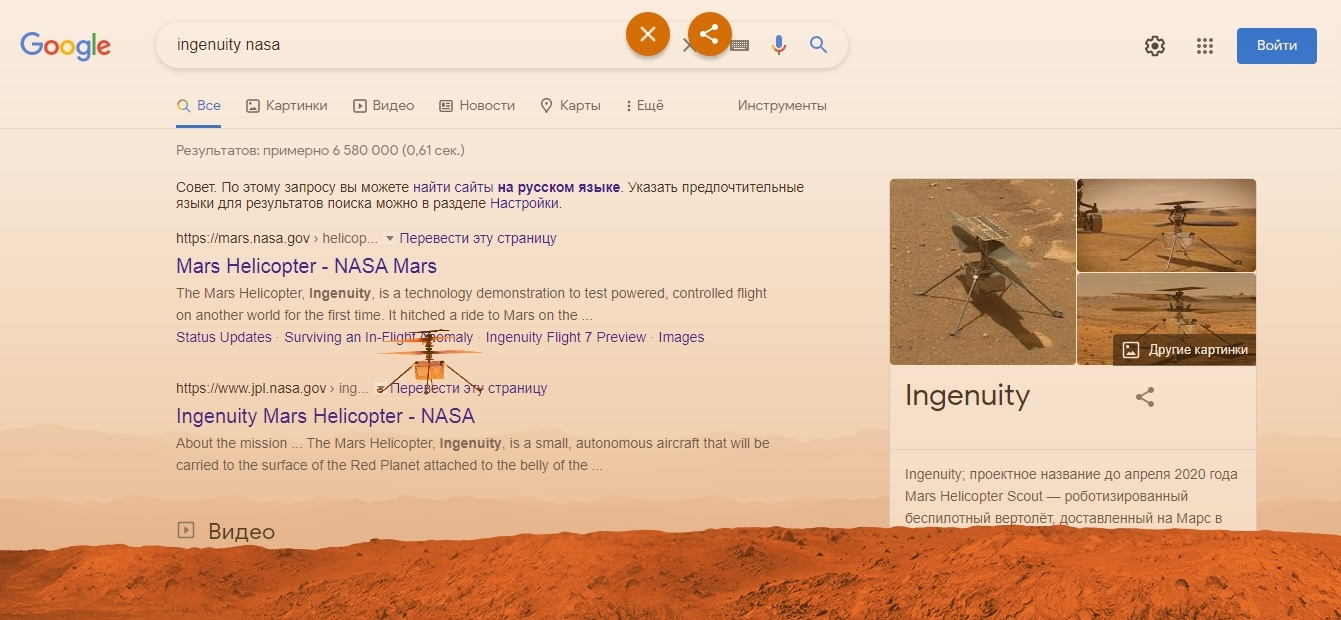The image size is (1341, 620).
Task: Start voice search with the microphone icon
Action: click(x=779, y=45)
